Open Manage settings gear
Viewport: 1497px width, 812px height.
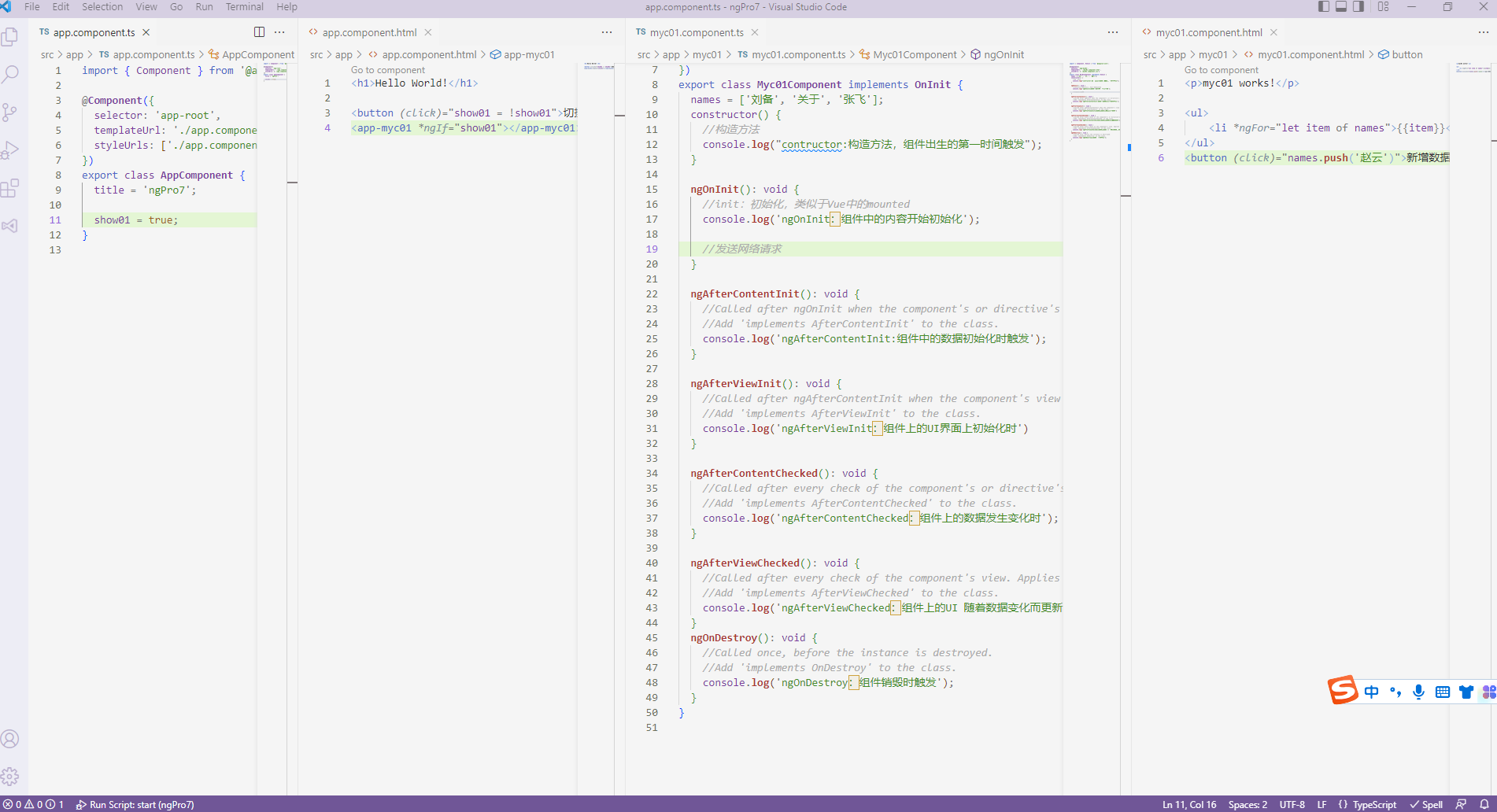click(10, 777)
